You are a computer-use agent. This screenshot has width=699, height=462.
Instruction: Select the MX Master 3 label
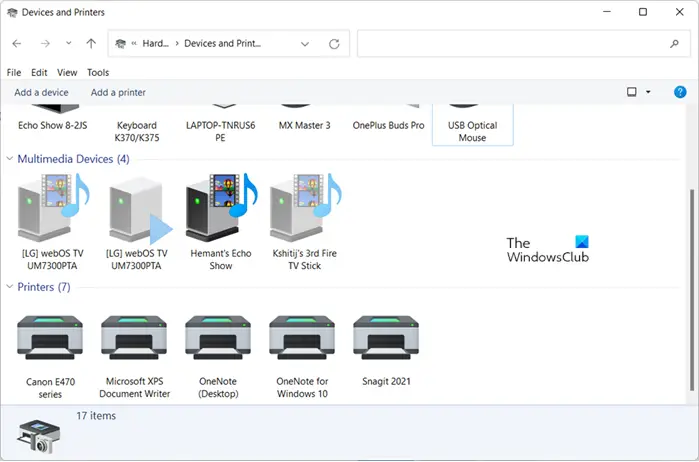pos(304,125)
